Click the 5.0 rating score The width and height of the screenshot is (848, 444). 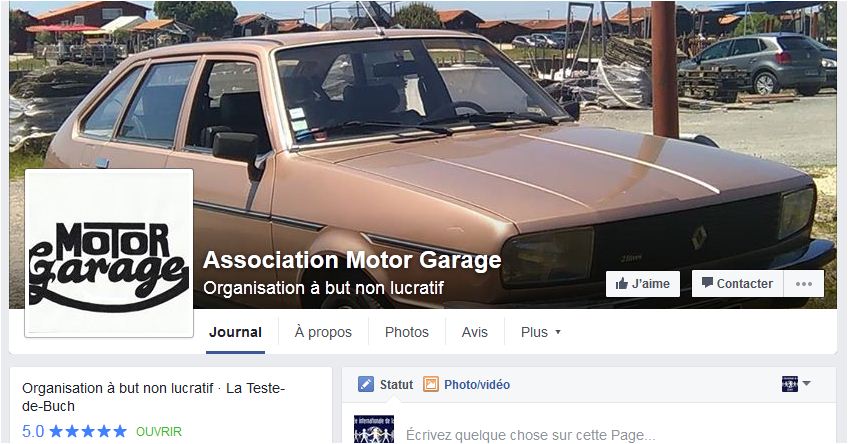pyautogui.click(x=33, y=432)
